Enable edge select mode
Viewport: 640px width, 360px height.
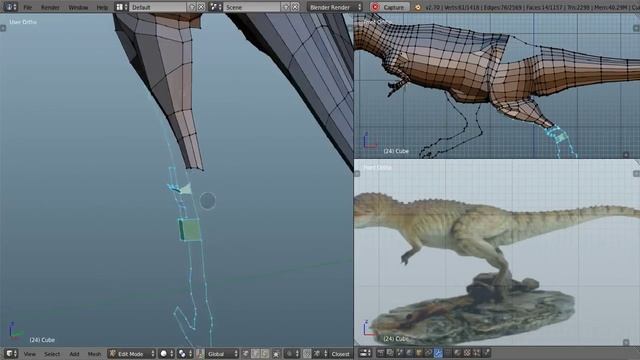pos(255,353)
